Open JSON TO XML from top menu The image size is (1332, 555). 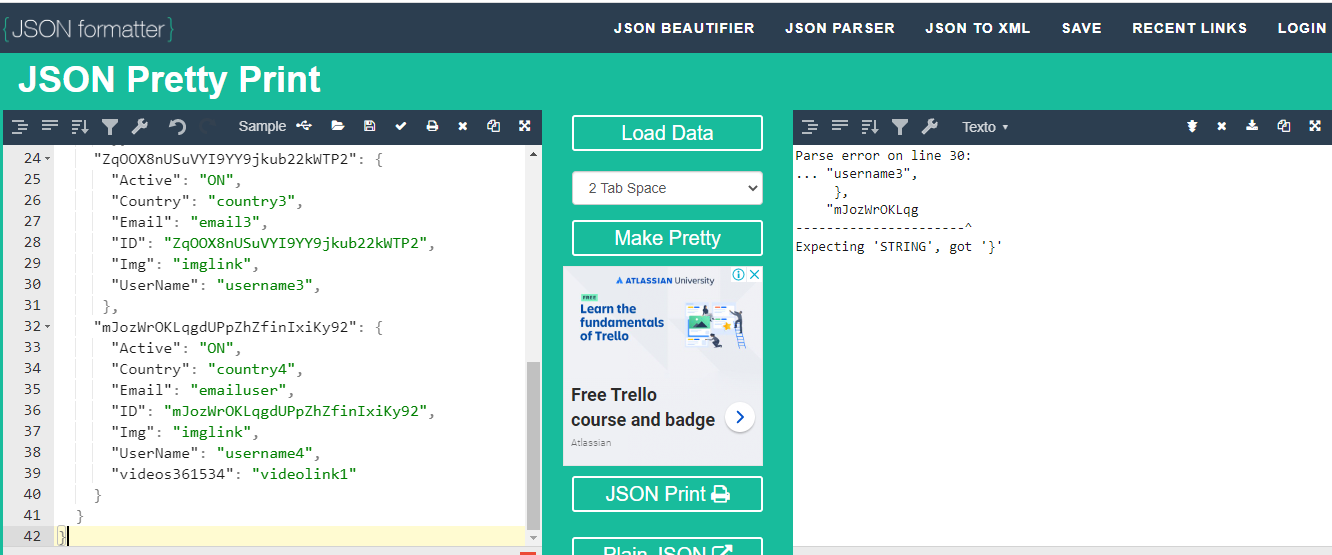(x=977, y=28)
